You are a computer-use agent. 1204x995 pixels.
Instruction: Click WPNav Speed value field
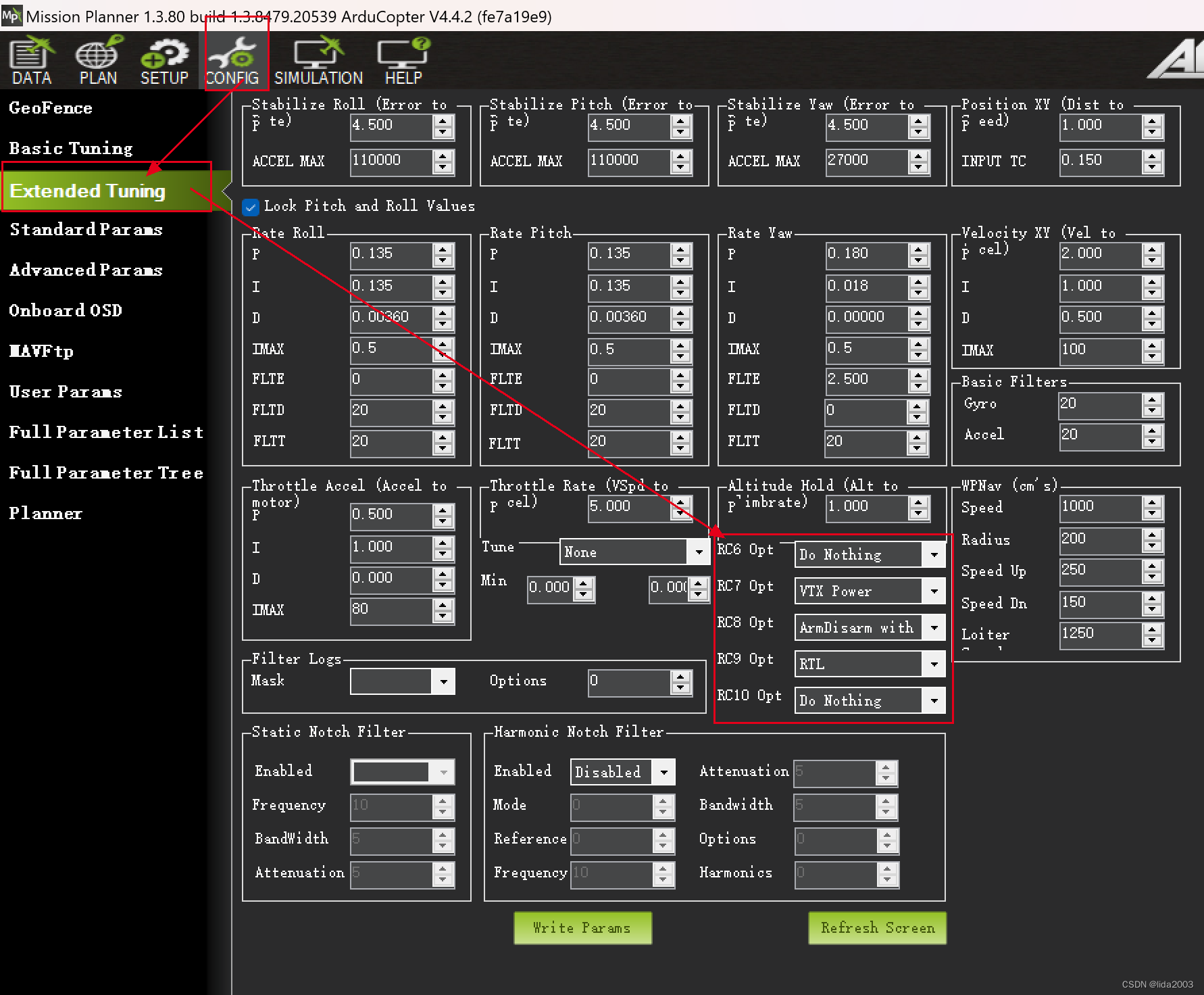(1101, 507)
